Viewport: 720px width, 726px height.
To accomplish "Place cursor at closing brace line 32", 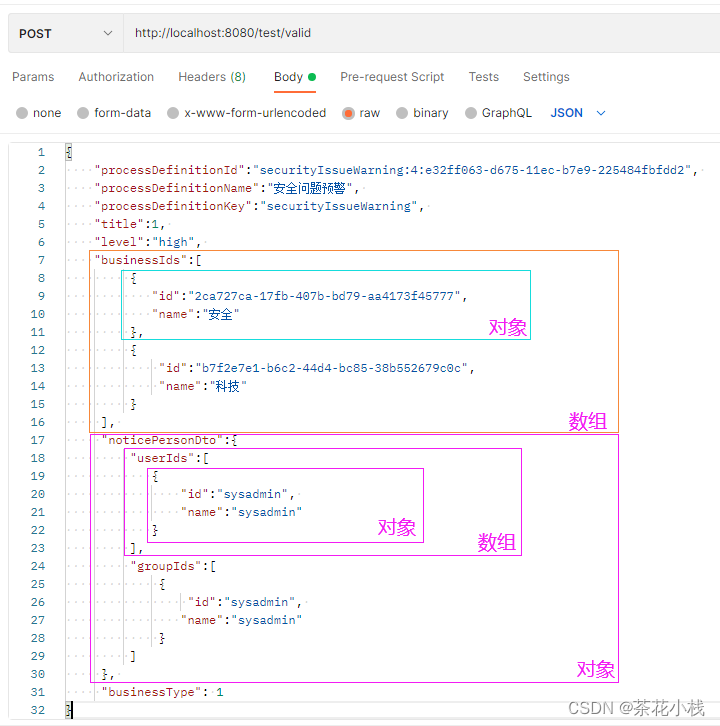I will point(69,710).
